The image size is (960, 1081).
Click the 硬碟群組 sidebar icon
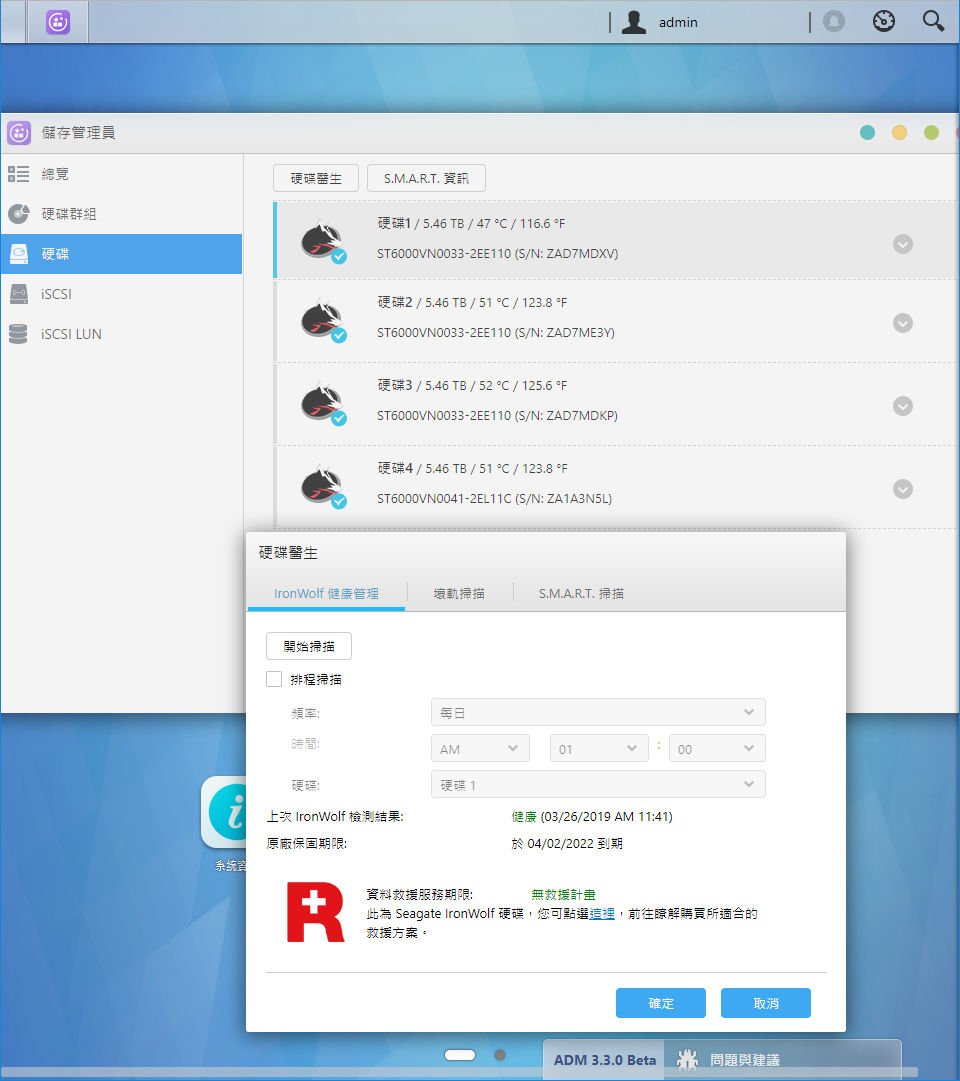(19, 214)
